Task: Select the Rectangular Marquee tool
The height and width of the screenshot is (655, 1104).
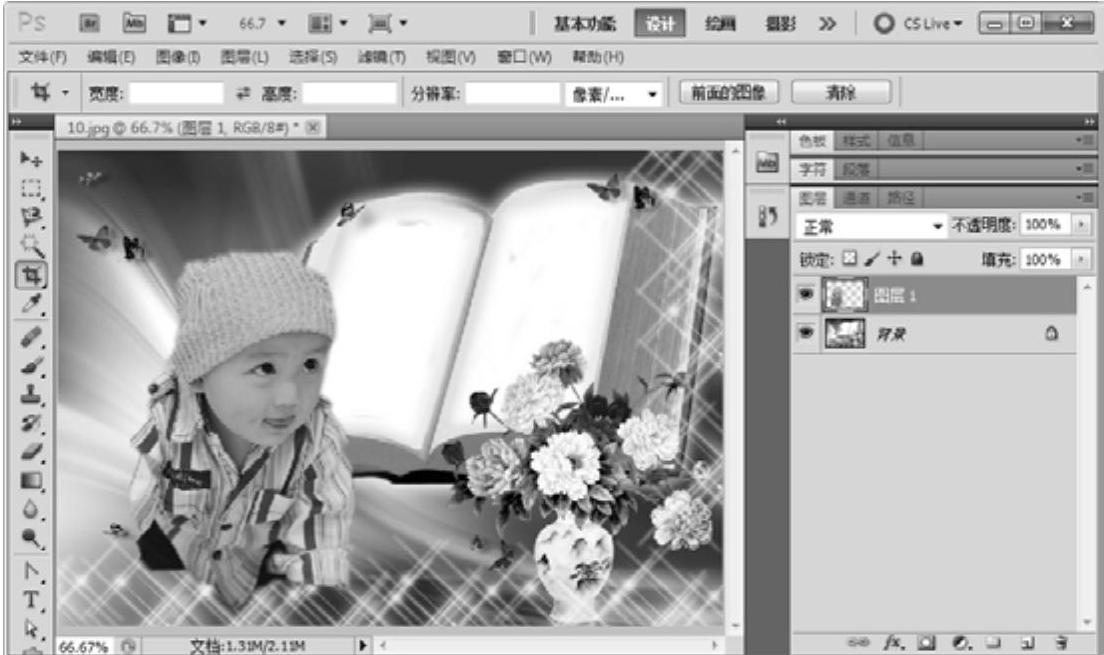Action: click(32, 187)
